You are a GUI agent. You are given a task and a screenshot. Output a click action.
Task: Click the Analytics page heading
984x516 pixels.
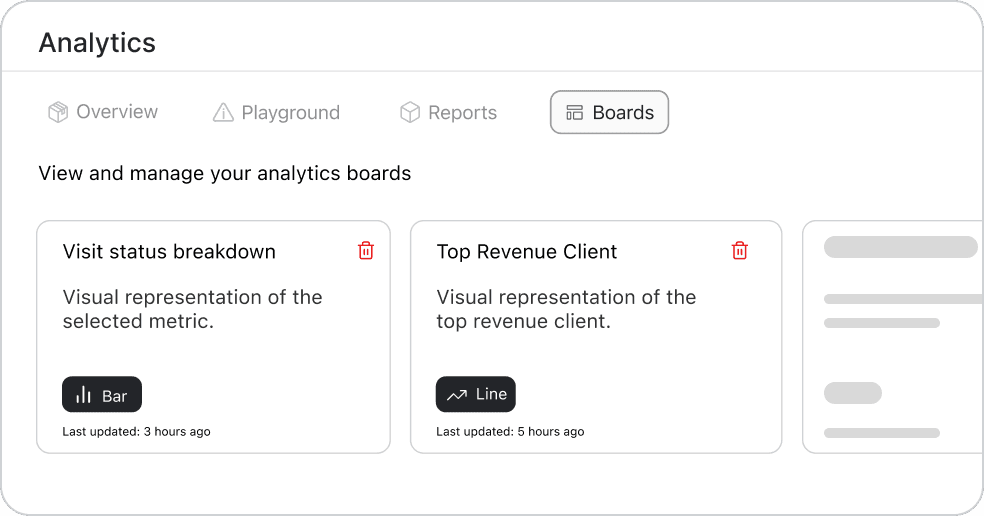point(97,43)
